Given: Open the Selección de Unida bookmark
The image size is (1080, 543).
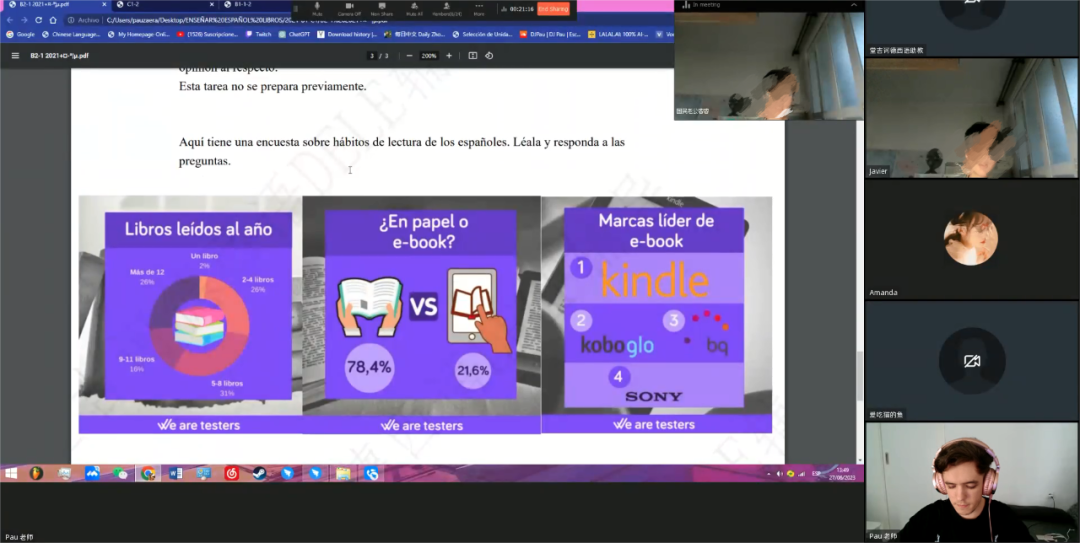Looking at the screenshot, I should [482, 34].
